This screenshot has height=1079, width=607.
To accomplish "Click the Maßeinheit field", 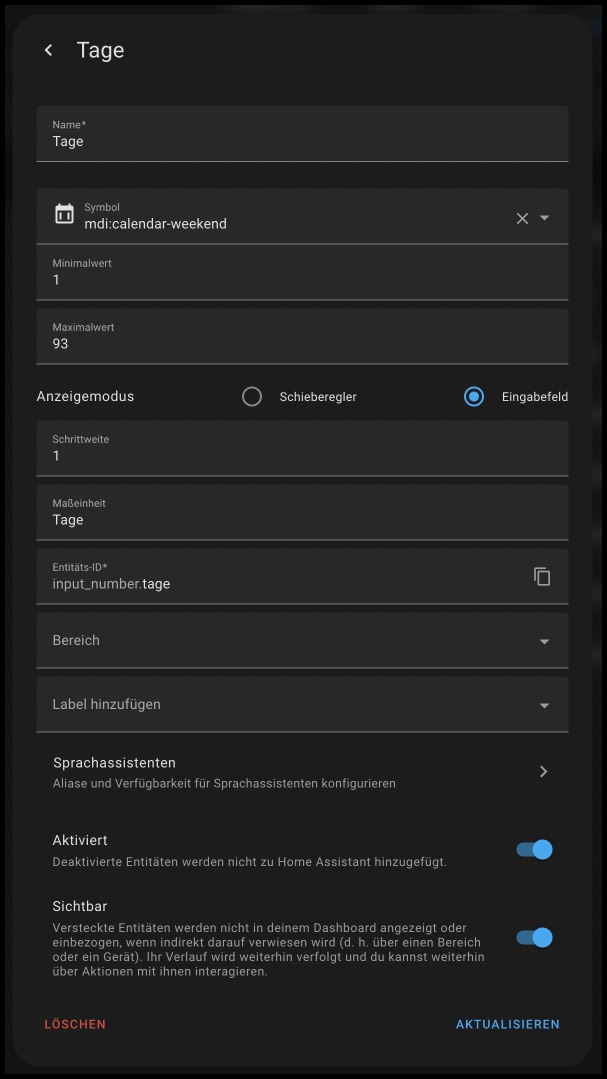I will point(302,519).
